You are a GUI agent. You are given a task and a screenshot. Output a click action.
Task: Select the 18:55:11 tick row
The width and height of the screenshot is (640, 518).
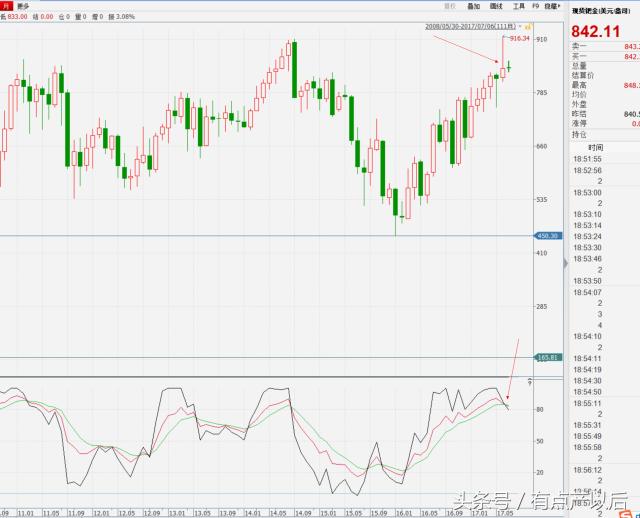pos(605,403)
